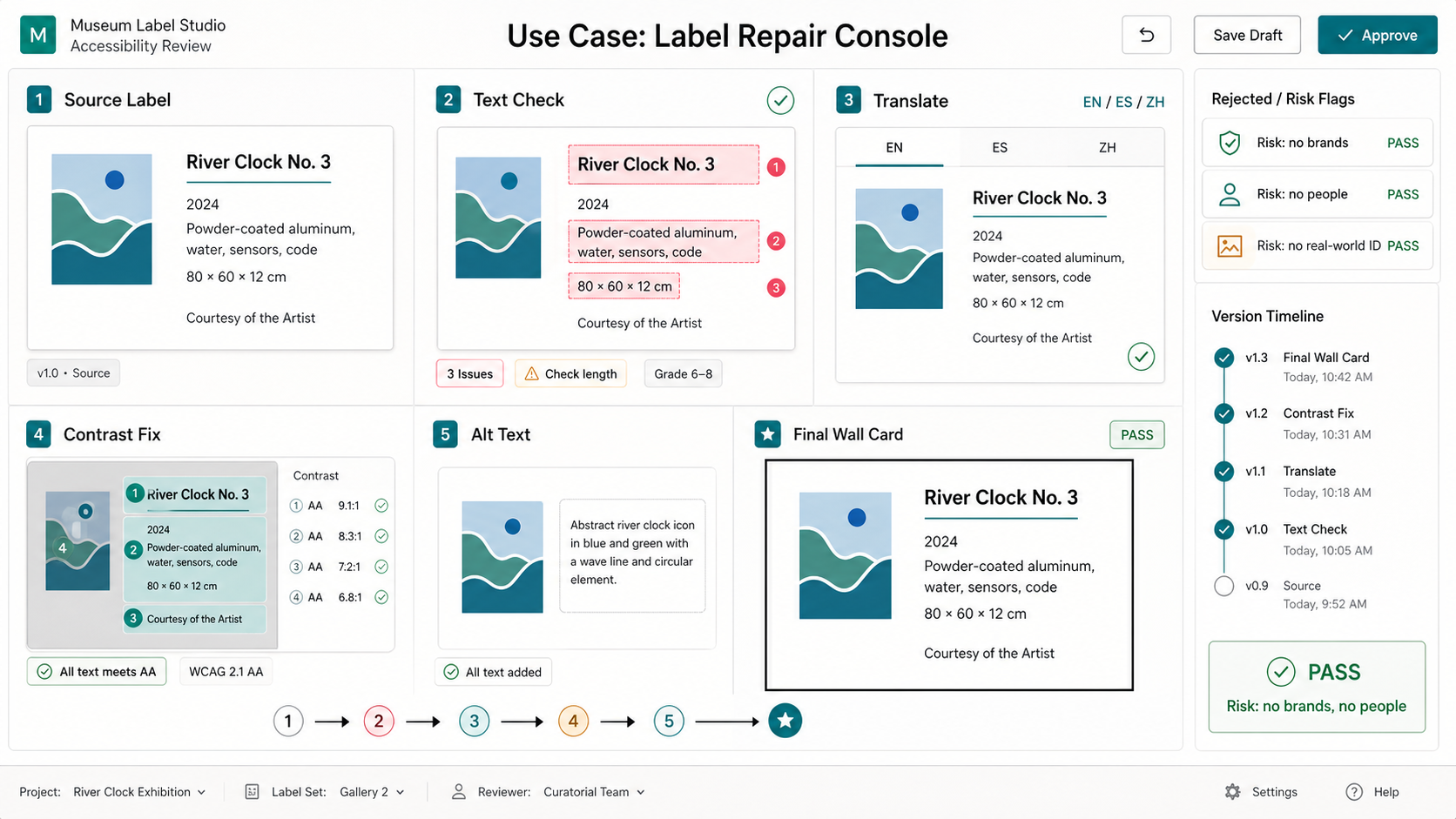Click the Help question mark icon
Screen dimensions: 1456x819
click(1353, 791)
